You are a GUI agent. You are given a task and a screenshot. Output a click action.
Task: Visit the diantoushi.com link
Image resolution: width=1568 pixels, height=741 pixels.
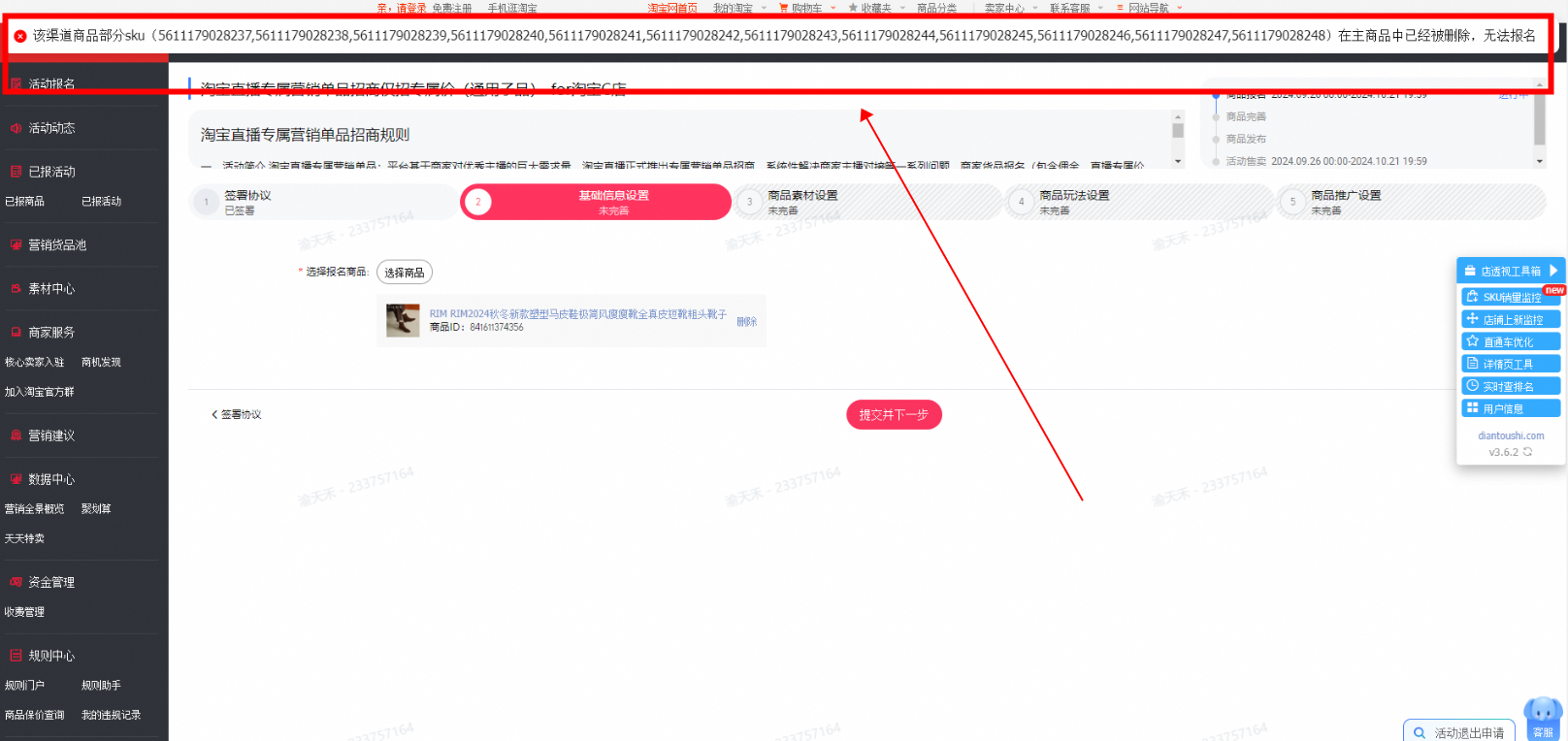point(1511,435)
